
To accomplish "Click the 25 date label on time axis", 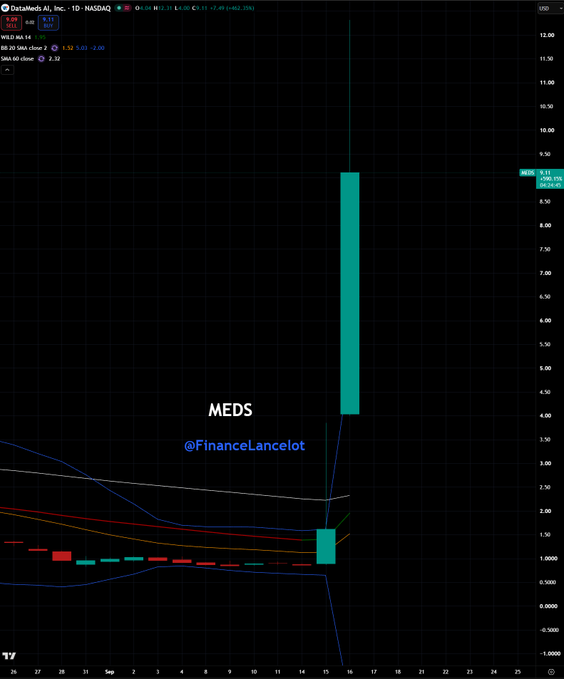I will tap(518, 672).
